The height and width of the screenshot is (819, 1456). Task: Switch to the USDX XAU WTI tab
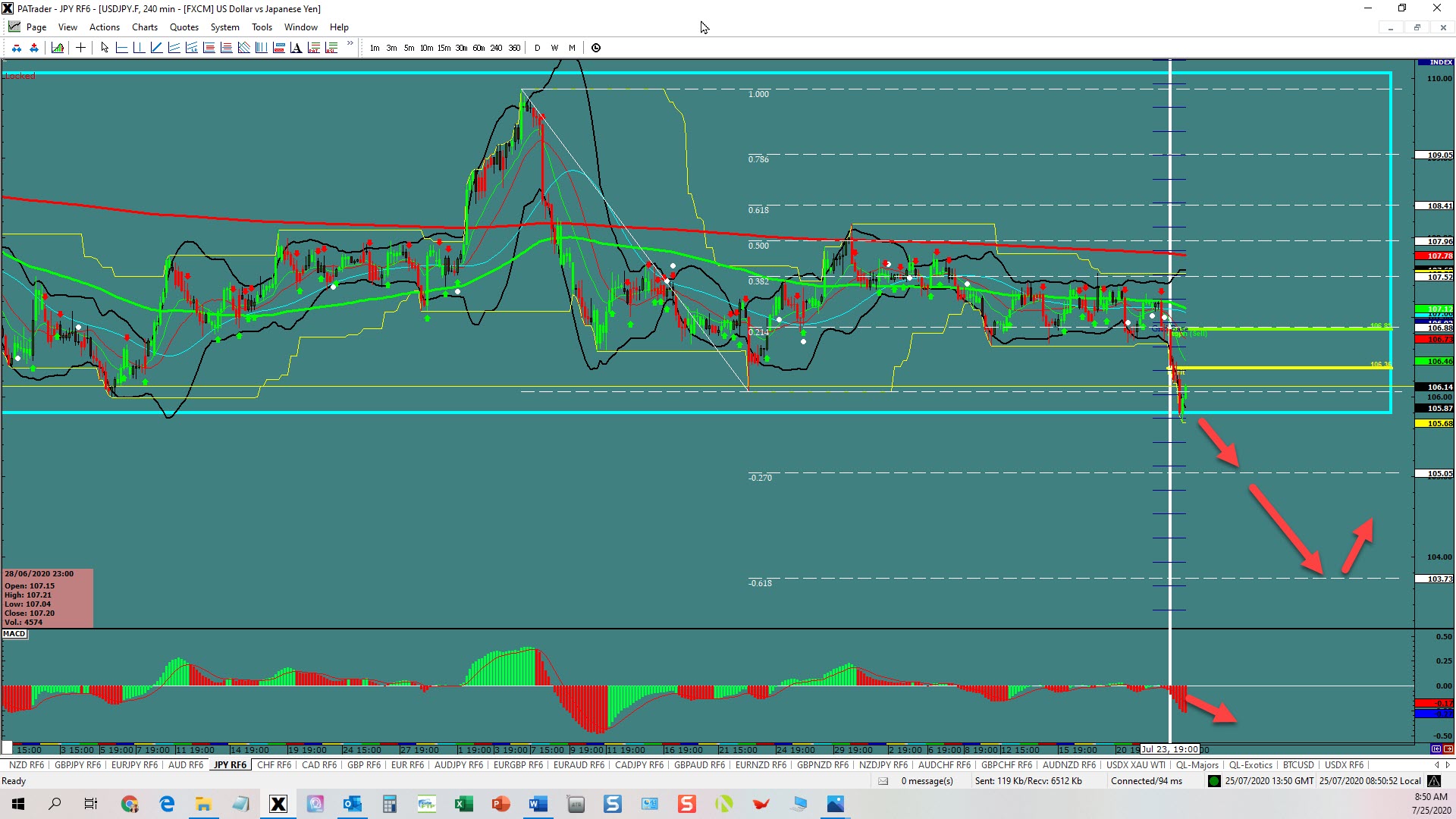tap(1135, 765)
